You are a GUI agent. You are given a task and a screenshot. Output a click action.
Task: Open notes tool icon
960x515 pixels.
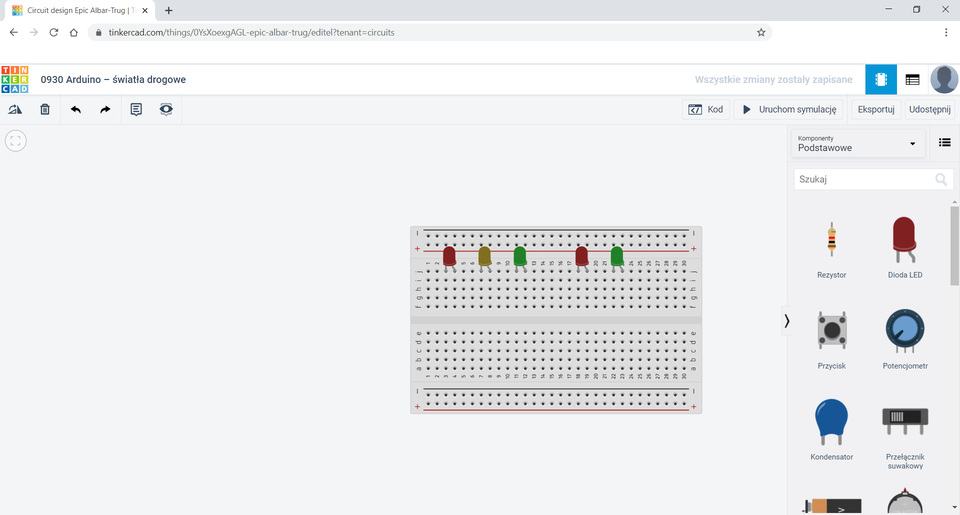coord(136,110)
